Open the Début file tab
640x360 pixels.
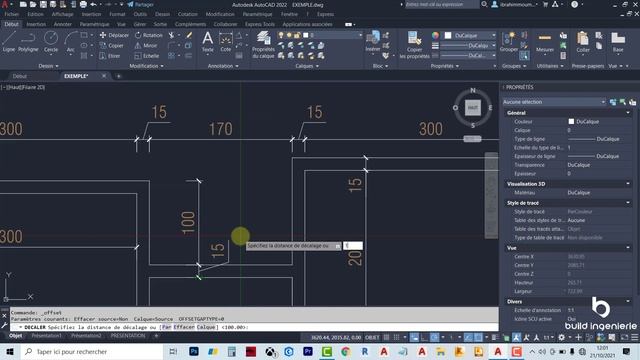[x=20, y=76]
